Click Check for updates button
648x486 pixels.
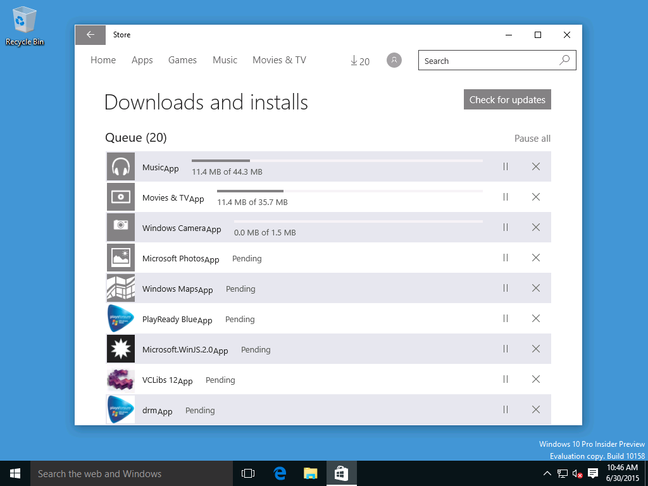tap(507, 100)
